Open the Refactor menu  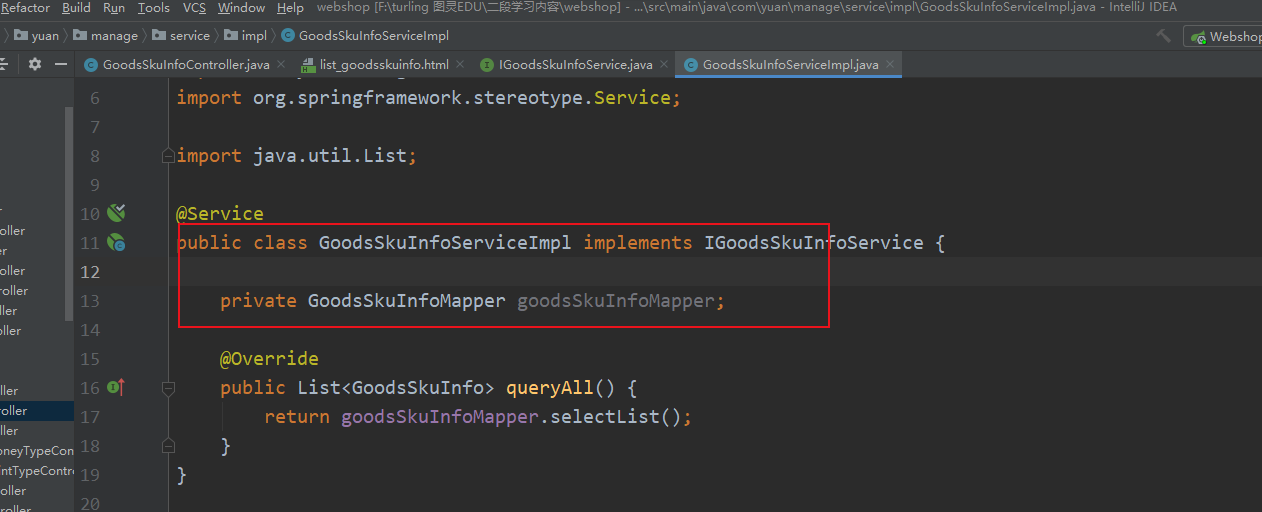click(x=26, y=8)
